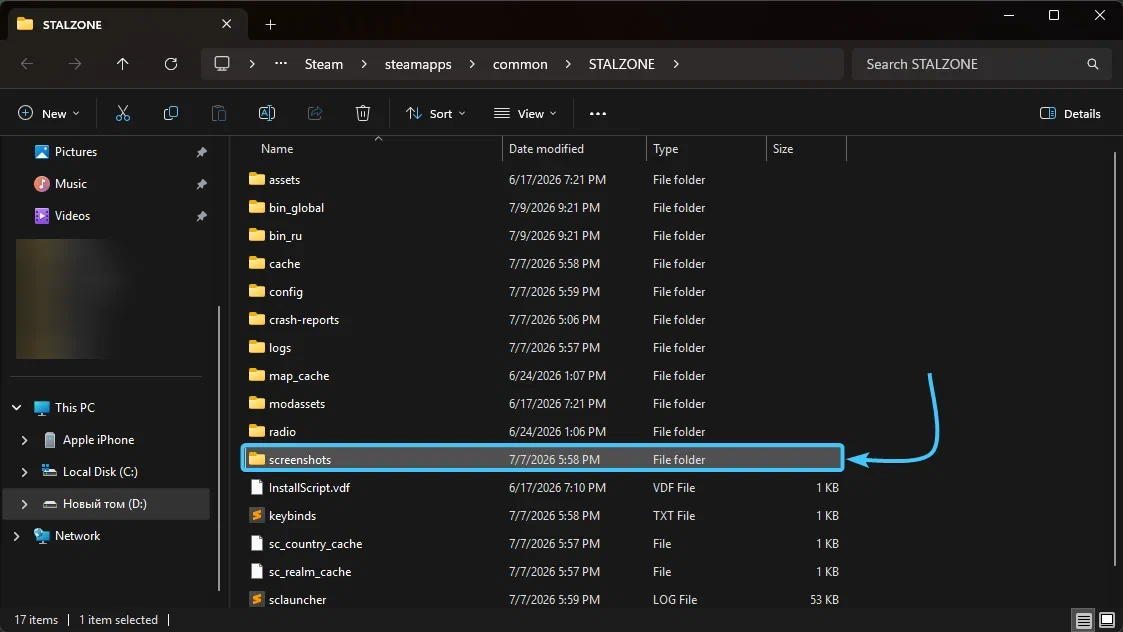Click the Cut scissors icon
The width and height of the screenshot is (1123, 632).
click(122, 113)
